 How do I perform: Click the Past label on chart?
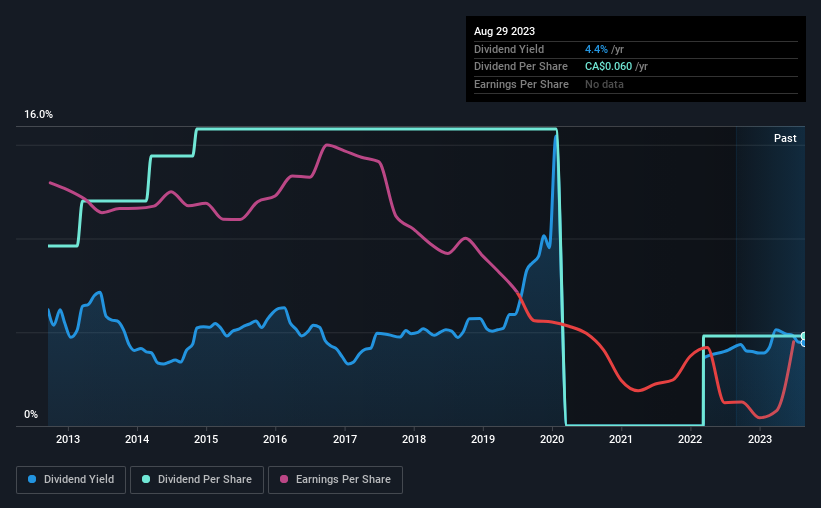pyautogui.click(x=785, y=138)
